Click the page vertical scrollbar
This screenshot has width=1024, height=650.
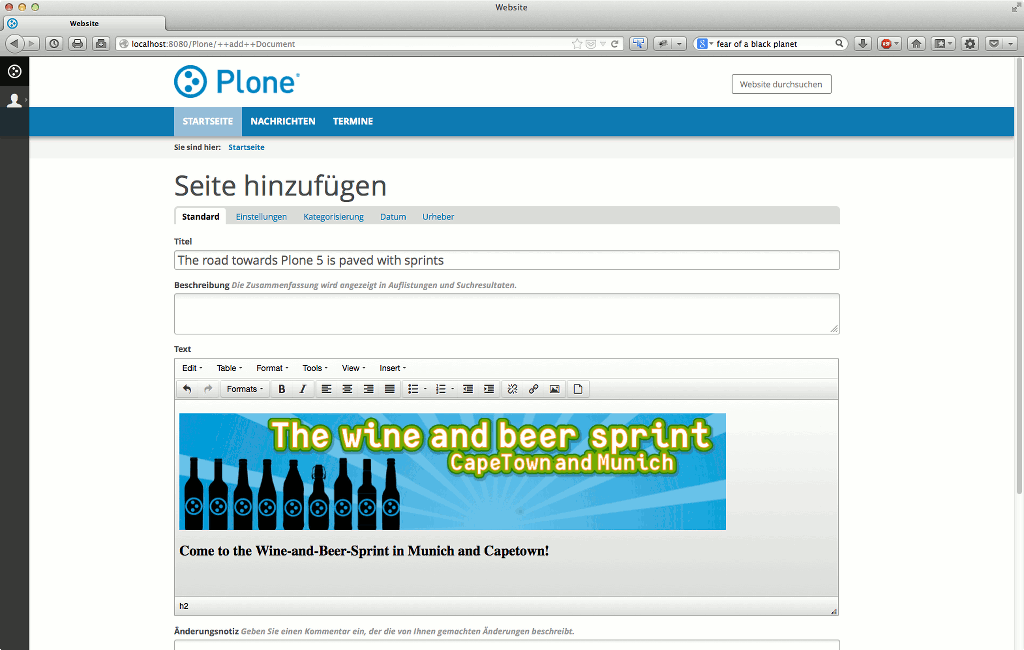pos(1019,276)
